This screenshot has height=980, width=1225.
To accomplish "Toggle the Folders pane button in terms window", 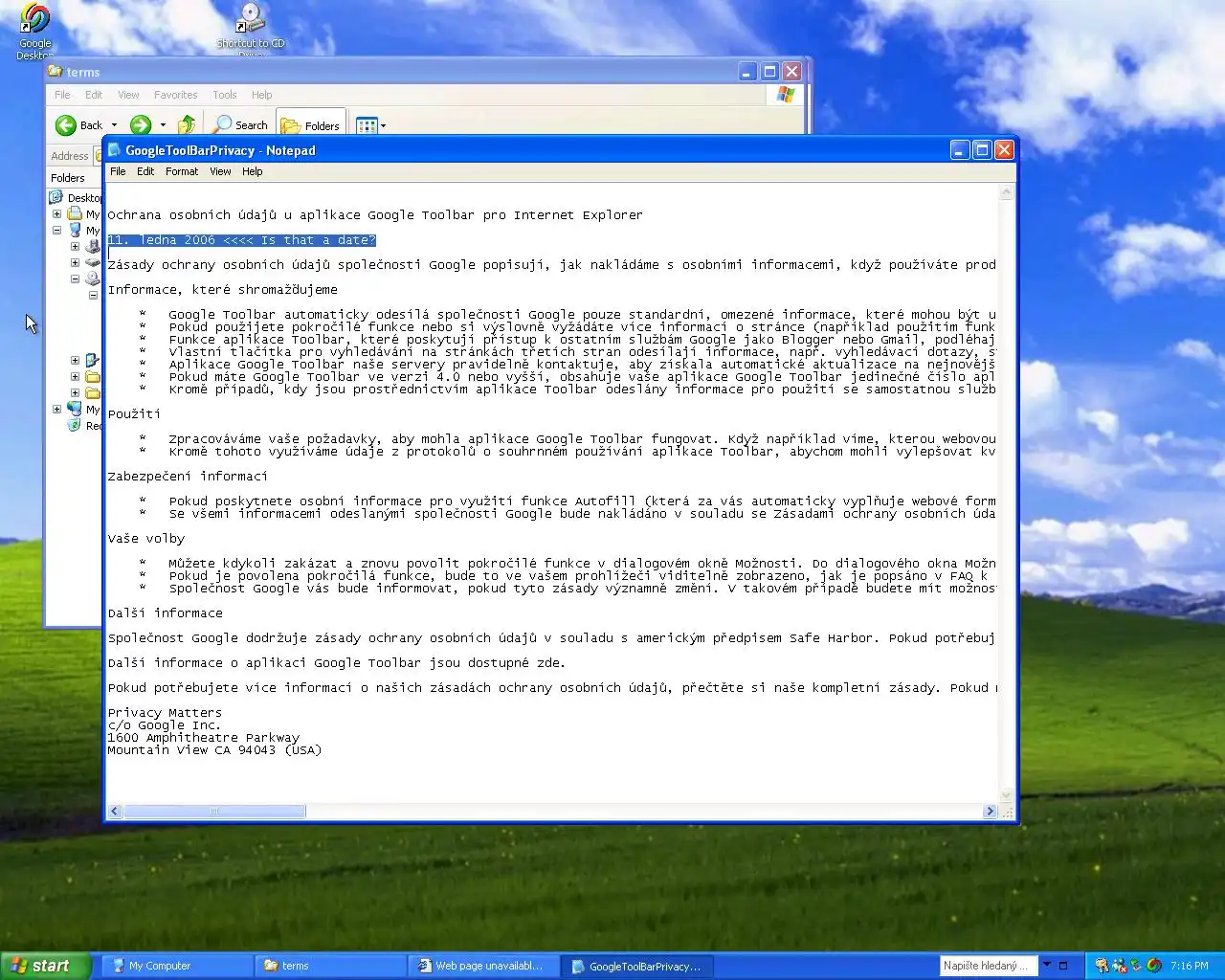I will (x=310, y=125).
